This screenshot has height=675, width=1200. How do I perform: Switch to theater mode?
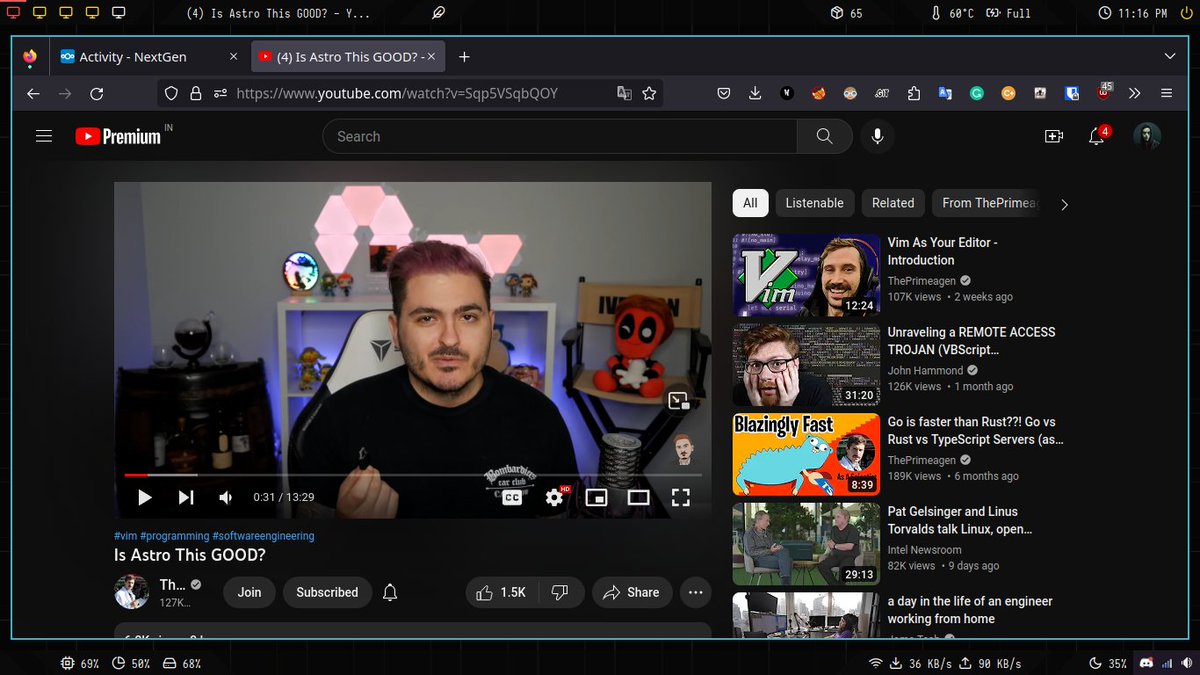639,497
